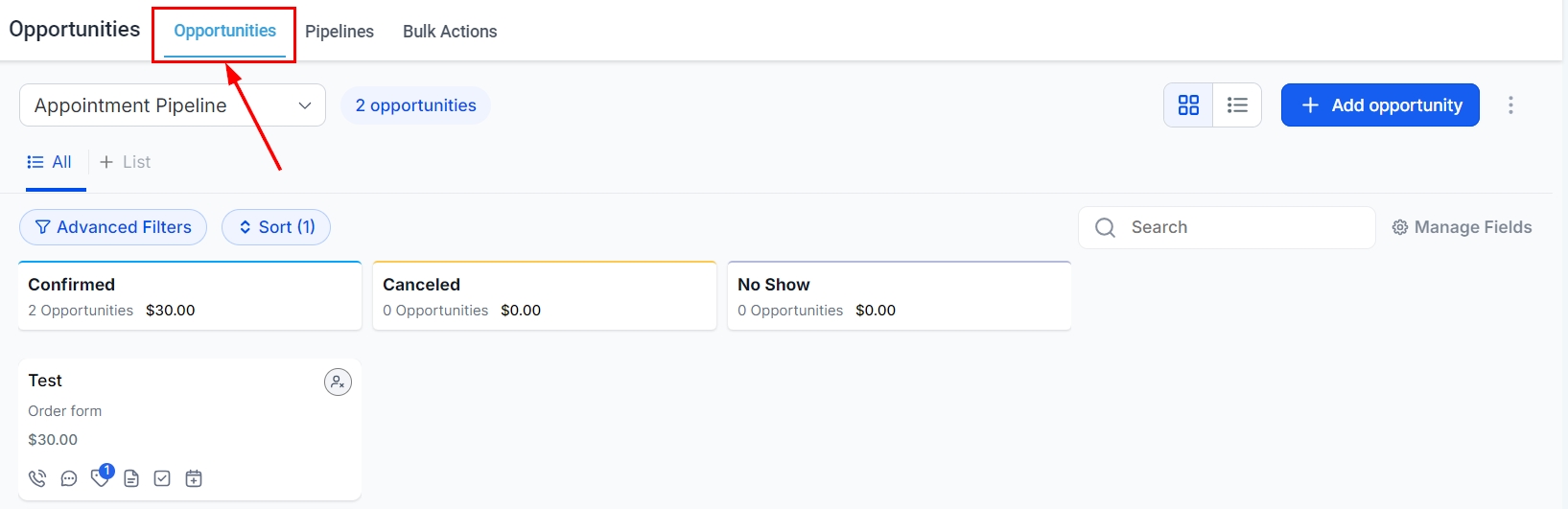1568x509 pixels.
Task: Open the Sort (1) options
Action: coord(276,227)
